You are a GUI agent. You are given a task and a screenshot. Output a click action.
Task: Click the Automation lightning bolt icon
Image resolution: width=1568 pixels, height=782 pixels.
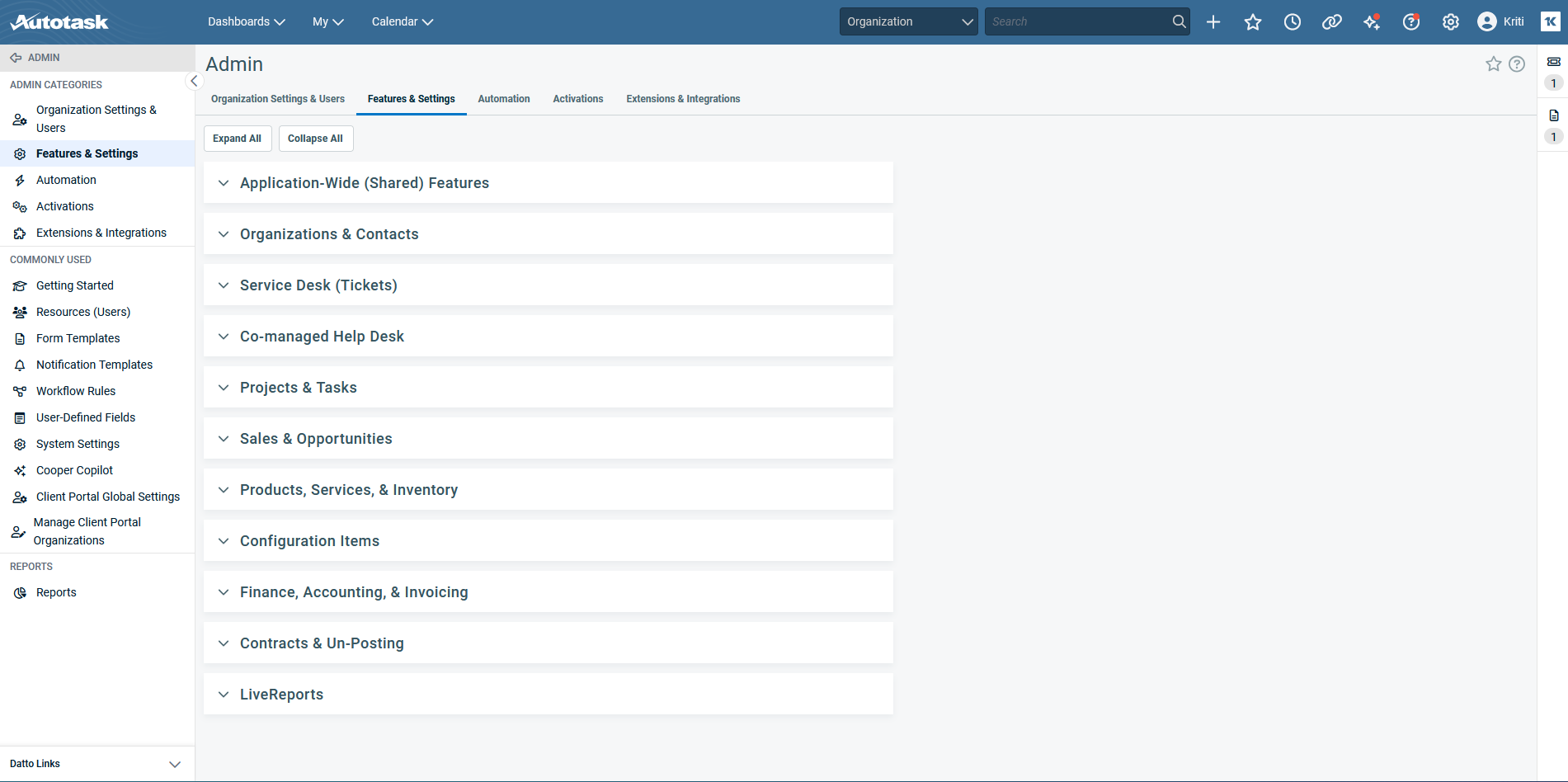coord(20,181)
